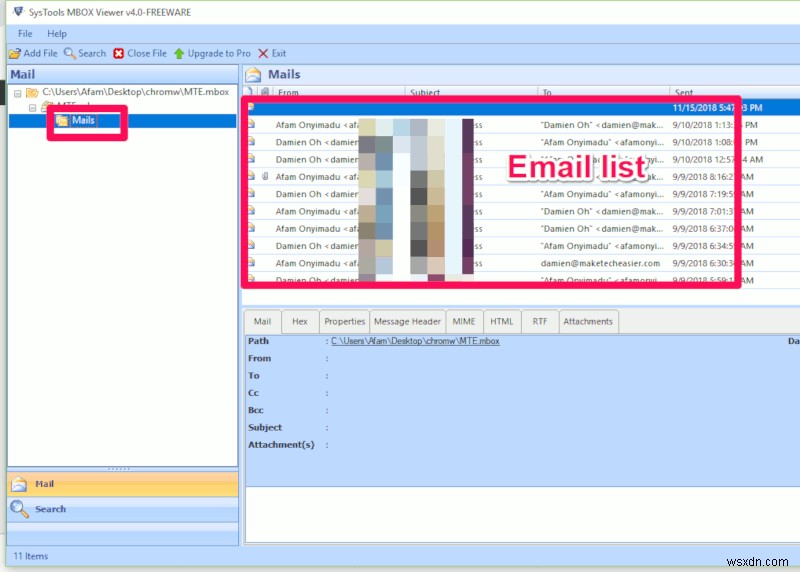Select Damien Oh email sent 9/10/2018 12:57
The width and height of the screenshot is (800, 572).
[521, 160]
